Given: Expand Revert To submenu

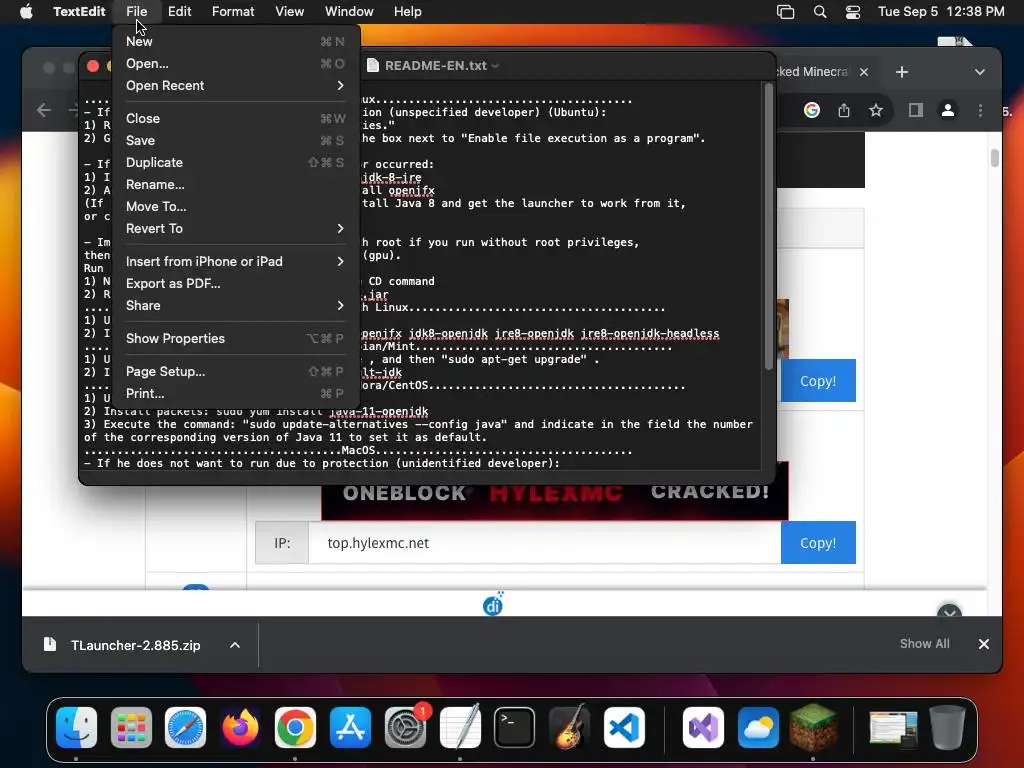Looking at the screenshot, I should click(235, 229).
